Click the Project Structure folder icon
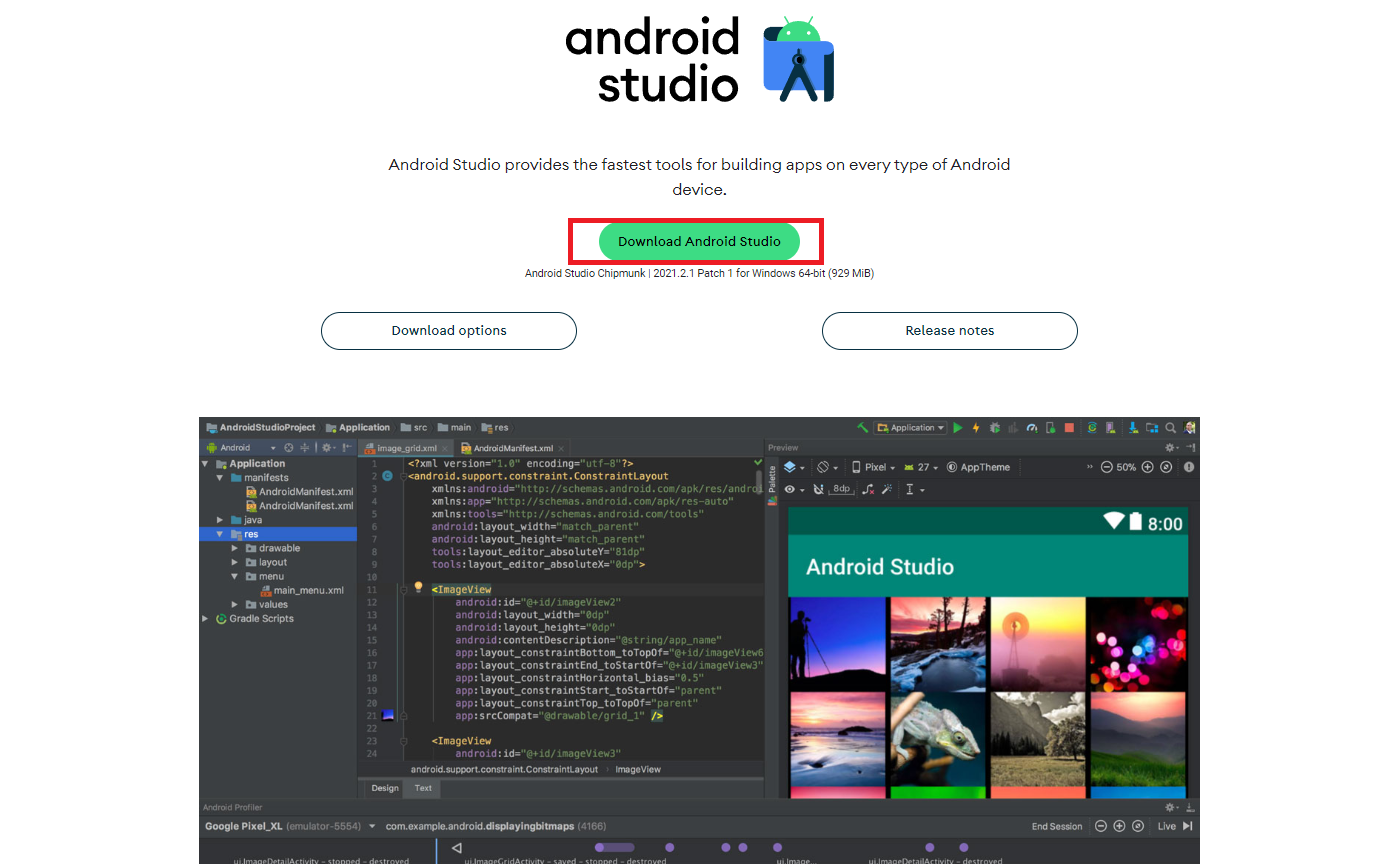Image resolution: width=1400 pixels, height=864 pixels. [1152, 428]
